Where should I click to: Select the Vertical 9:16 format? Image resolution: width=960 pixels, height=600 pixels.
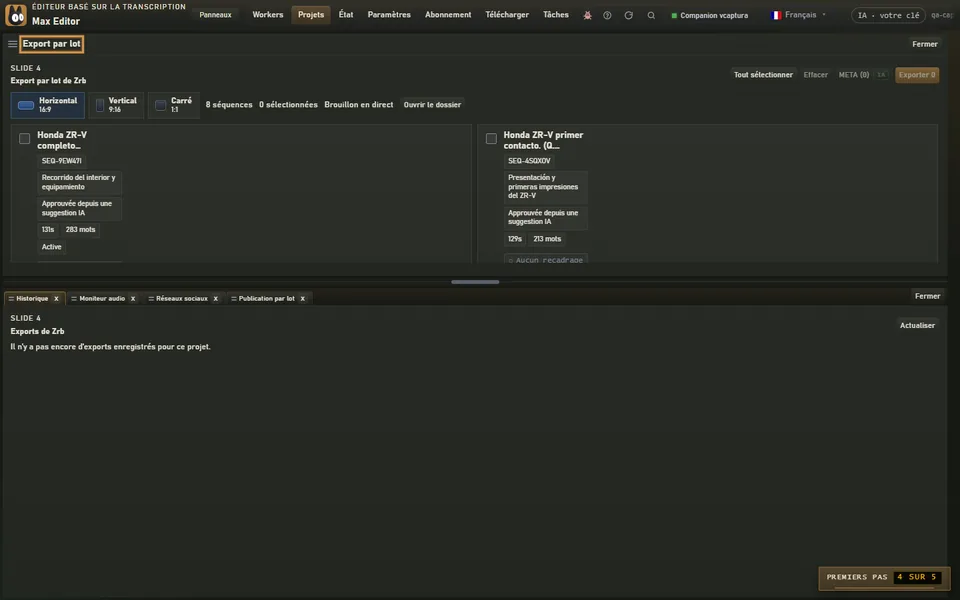(x=116, y=105)
